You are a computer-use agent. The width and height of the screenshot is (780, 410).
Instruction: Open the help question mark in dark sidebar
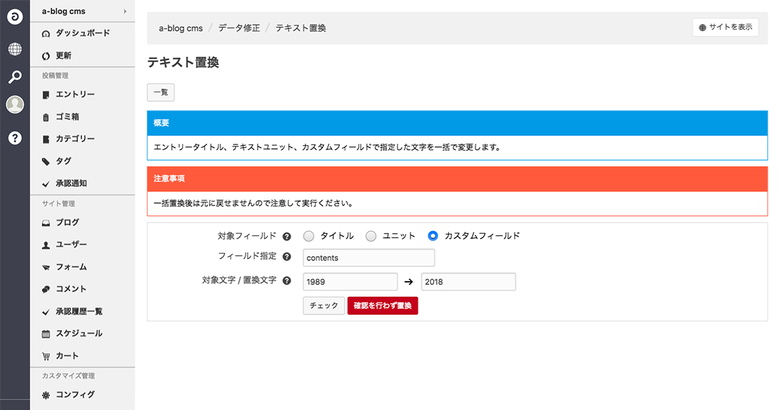pos(15,138)
